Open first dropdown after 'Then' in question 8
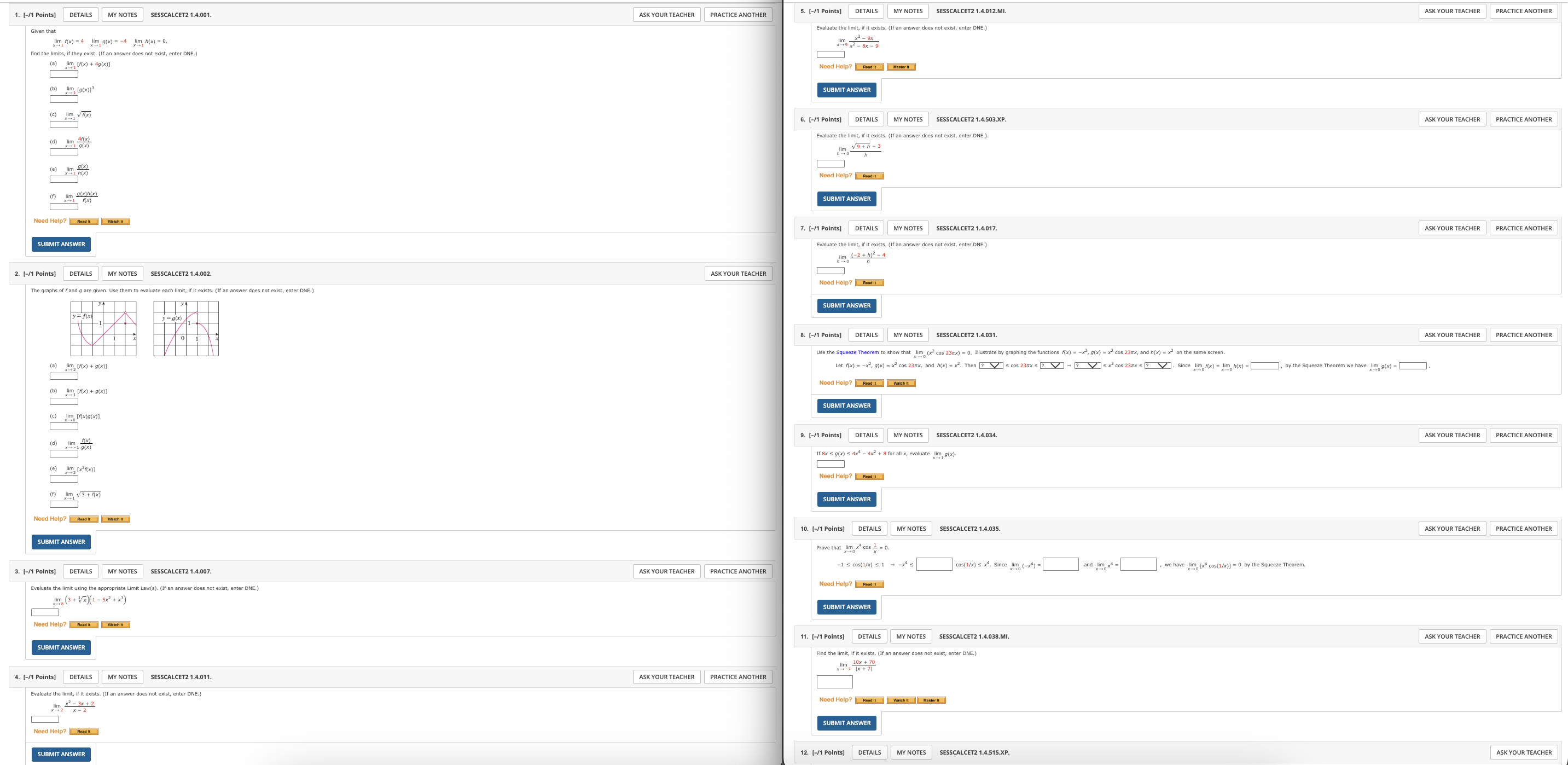 click(x=991, y=366)
